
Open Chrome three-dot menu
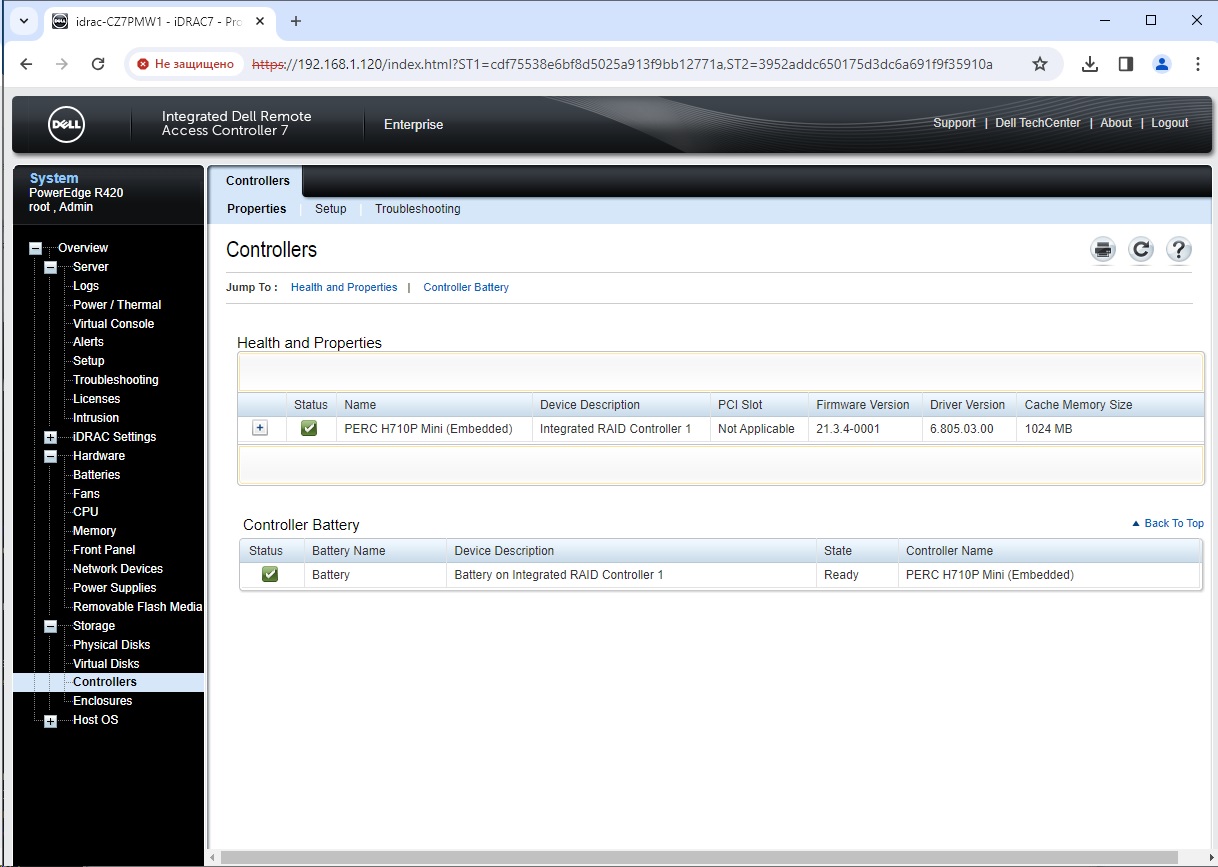pos(1198,64)
